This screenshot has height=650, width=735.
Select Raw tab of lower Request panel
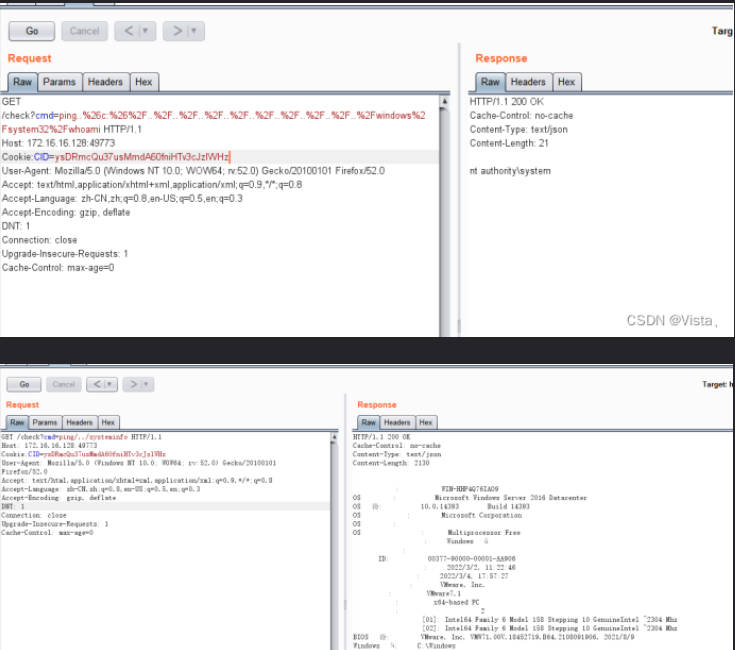17,422
